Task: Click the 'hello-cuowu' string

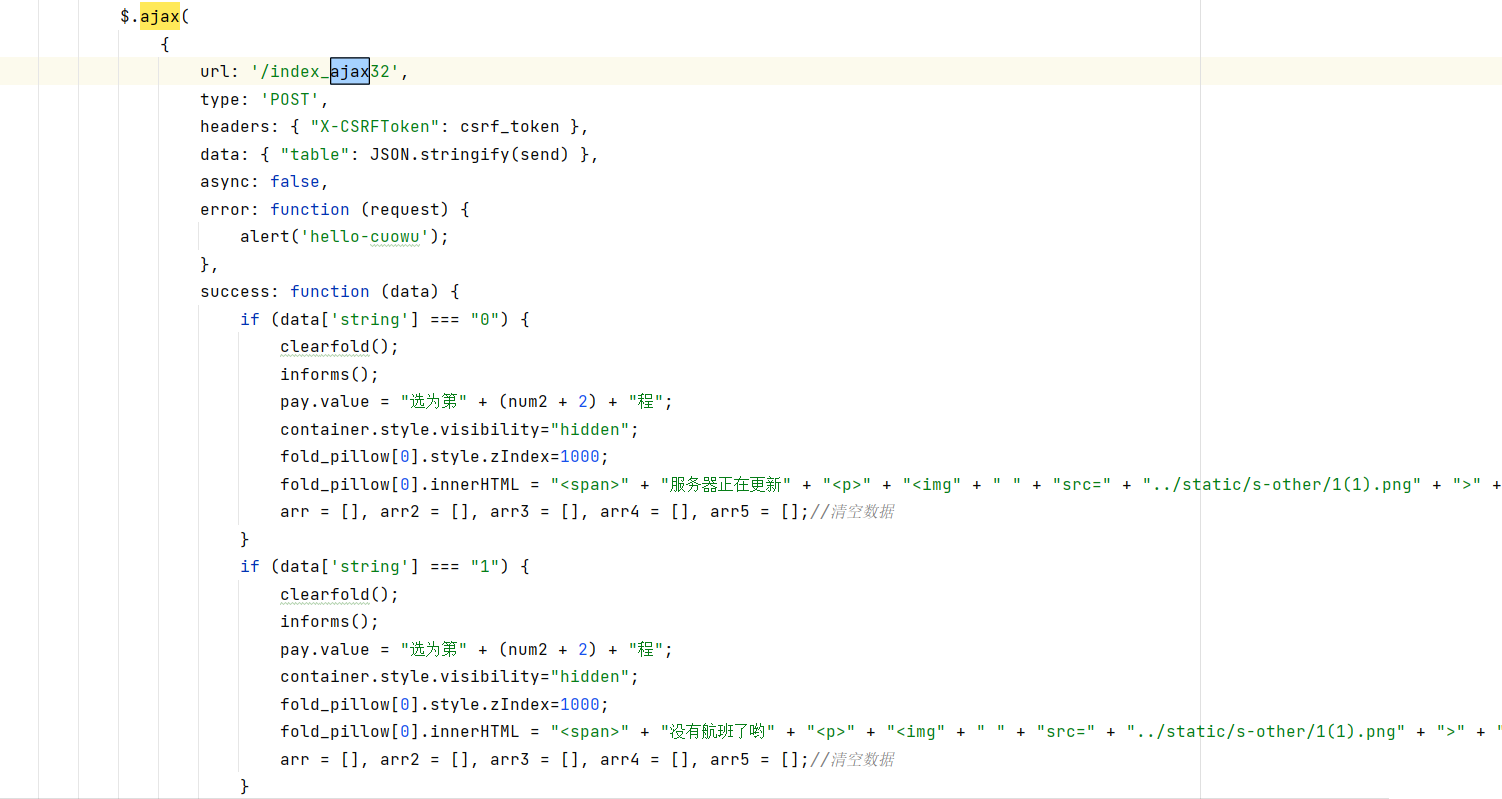Action: point(365,237)
